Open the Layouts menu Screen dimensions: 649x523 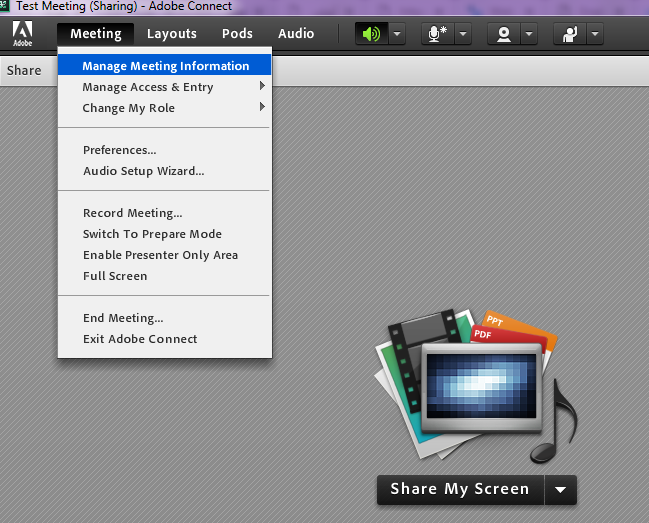point(172,34)
